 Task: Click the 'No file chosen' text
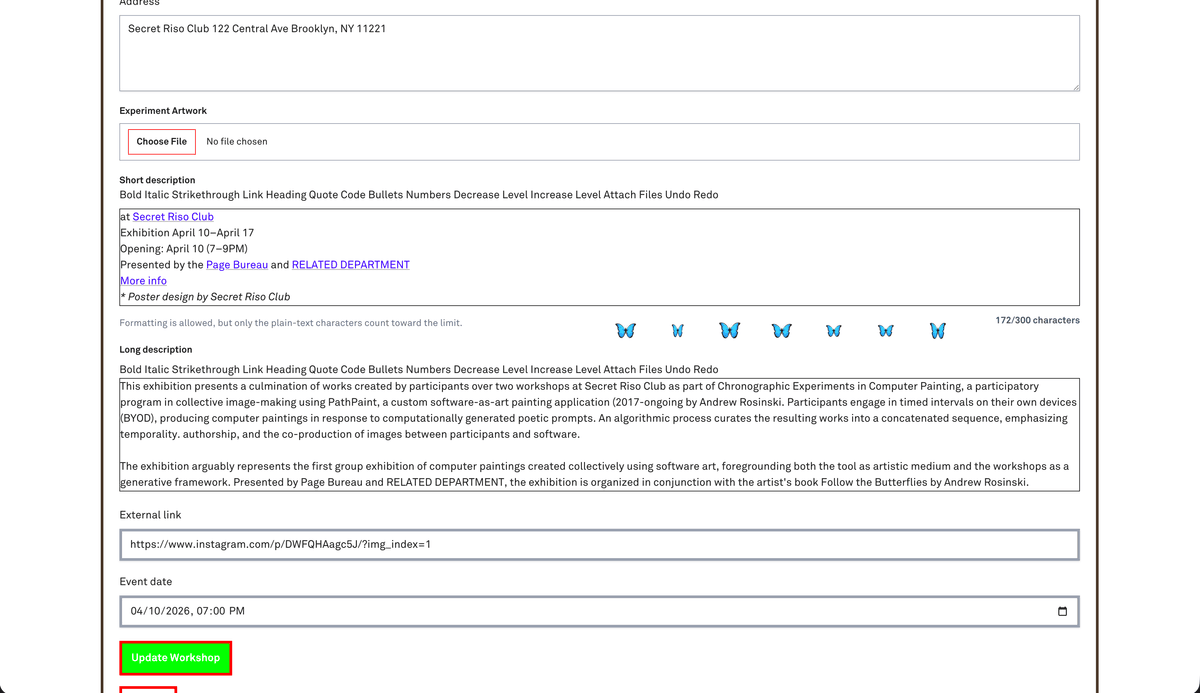[x=237, y=142]
